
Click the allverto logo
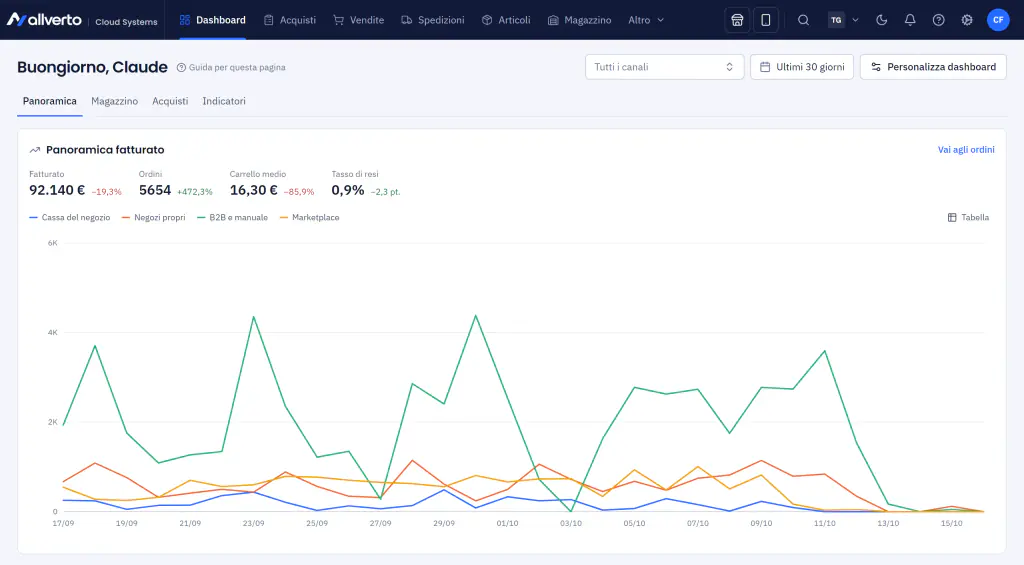point(44,20)
